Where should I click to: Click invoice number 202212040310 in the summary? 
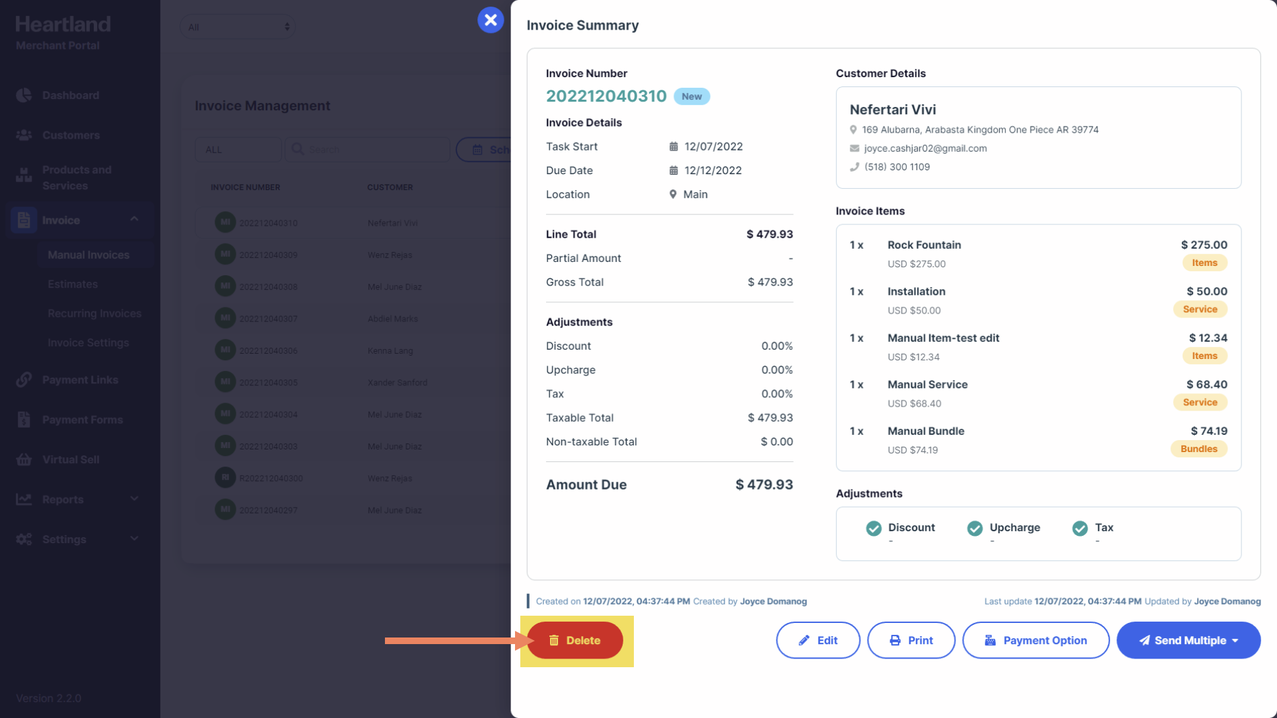coord(606,96)
